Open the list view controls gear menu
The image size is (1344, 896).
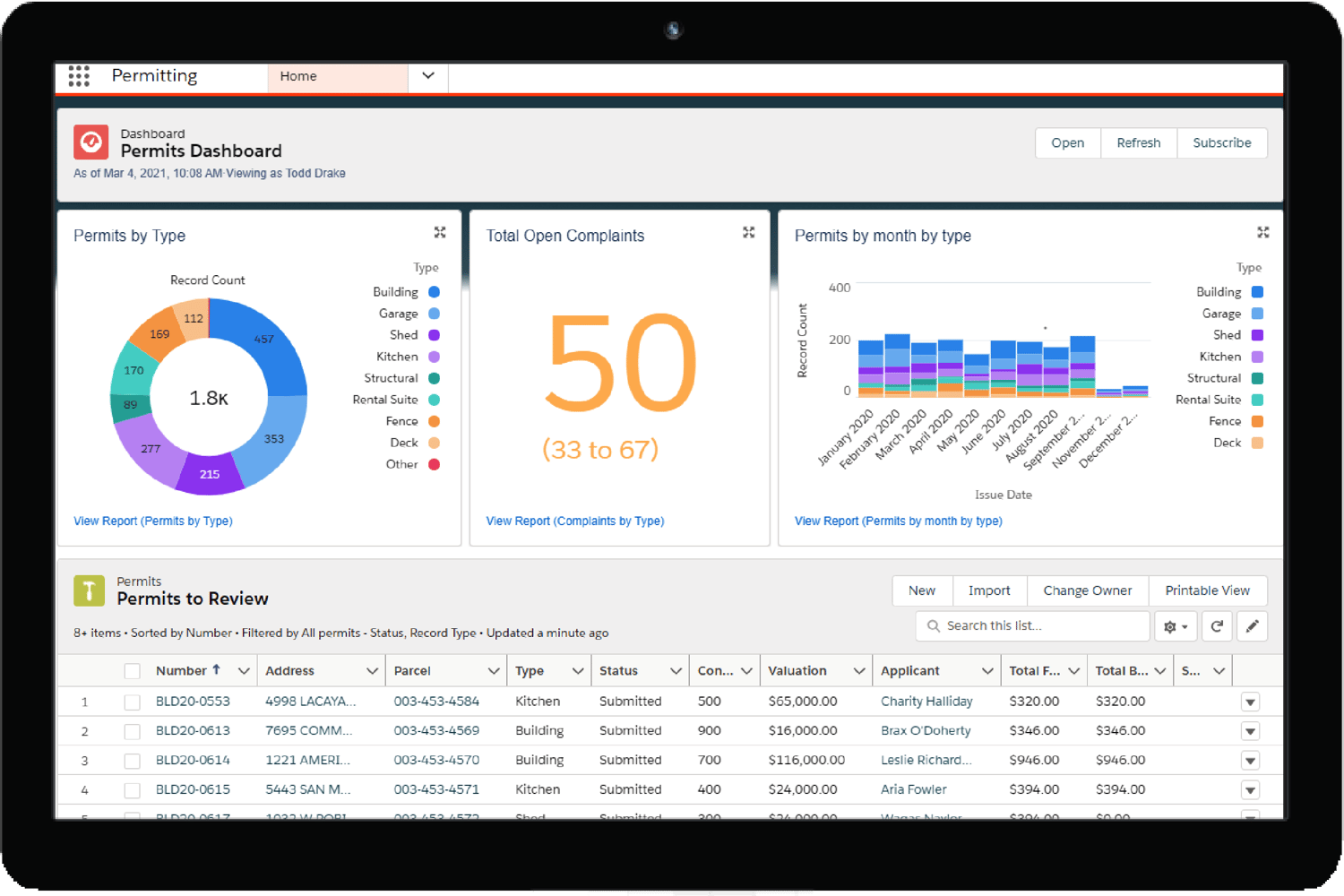pos(1176,625)
